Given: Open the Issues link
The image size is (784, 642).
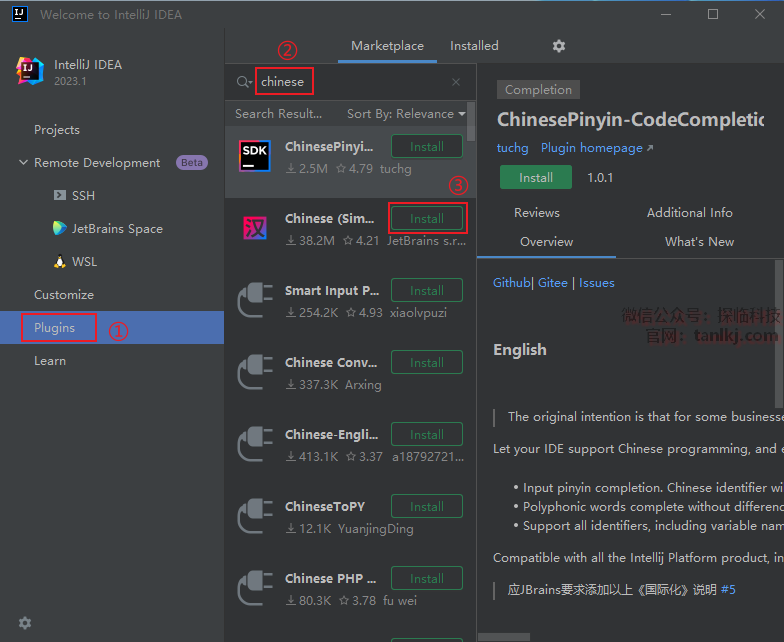Looking at the screenshot, I should coord(596,282).
